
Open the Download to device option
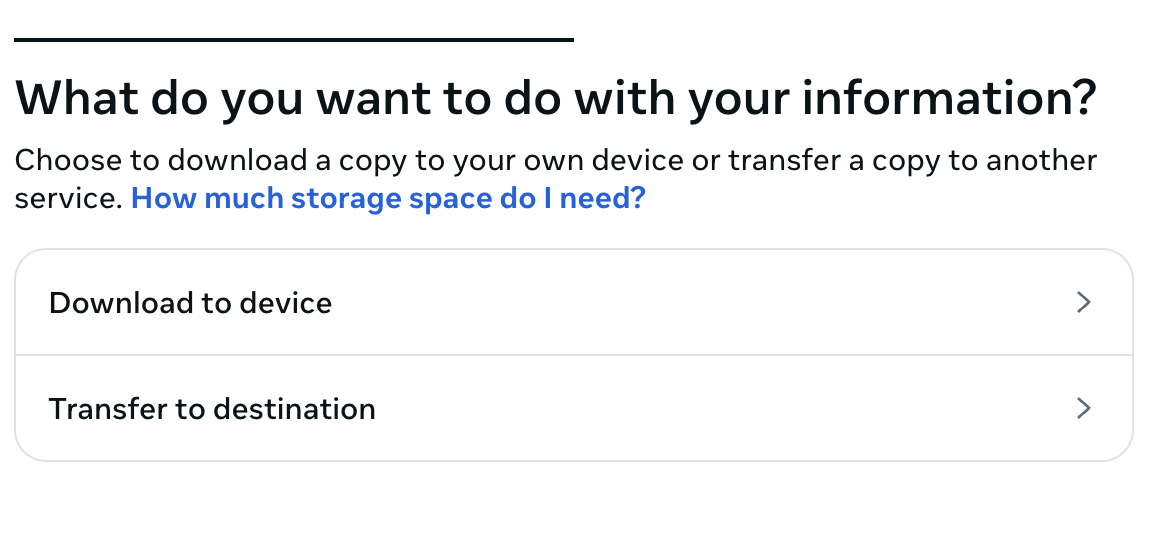point(573,303)
